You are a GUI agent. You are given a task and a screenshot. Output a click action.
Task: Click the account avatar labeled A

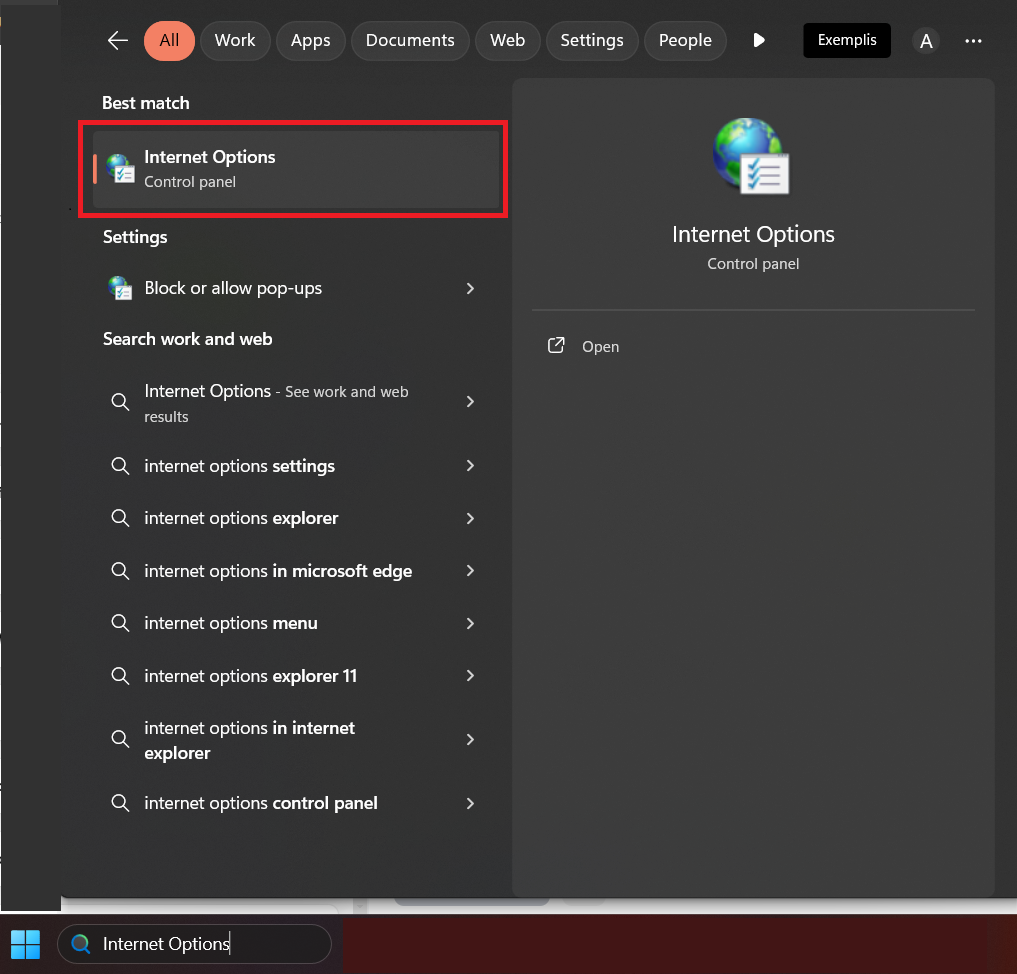[x=926, y=41]
